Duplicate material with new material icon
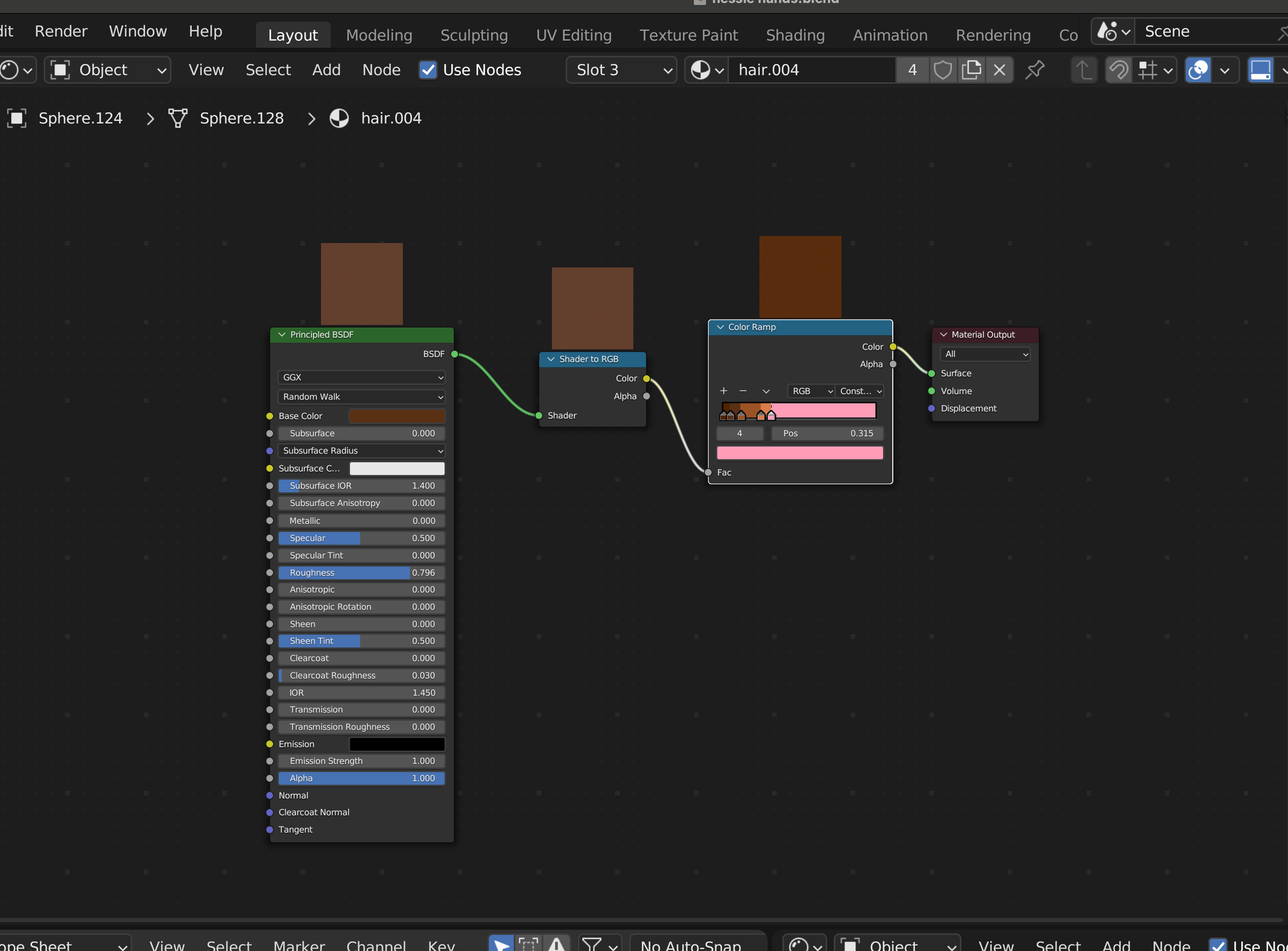 (971, 70)
